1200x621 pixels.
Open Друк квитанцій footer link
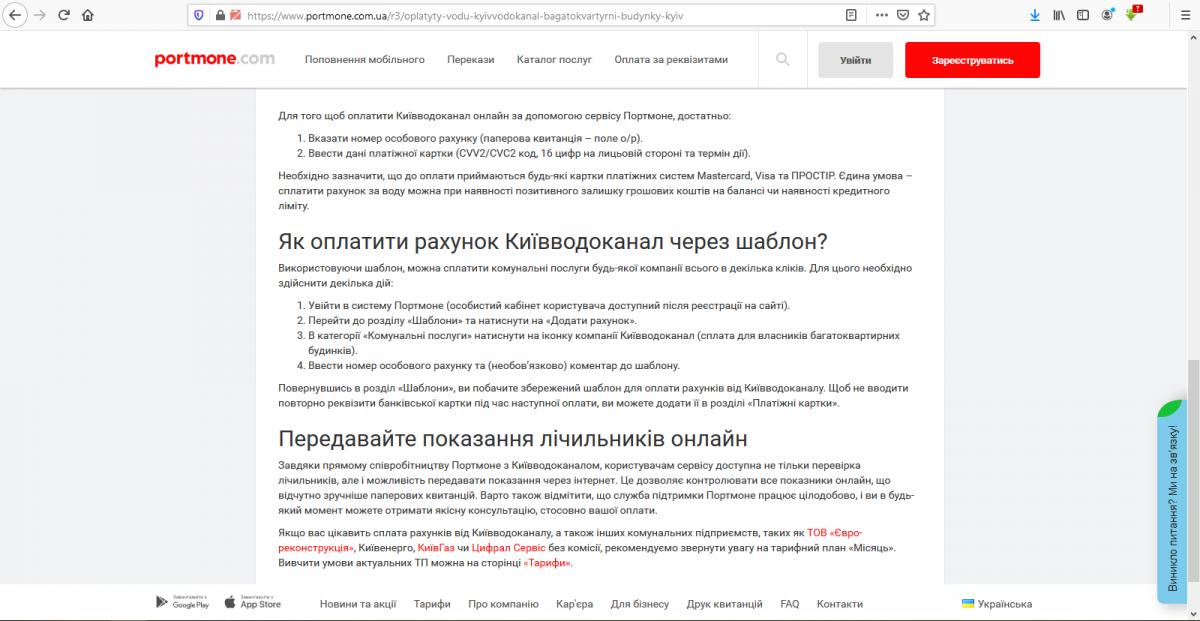click(725, 604)
